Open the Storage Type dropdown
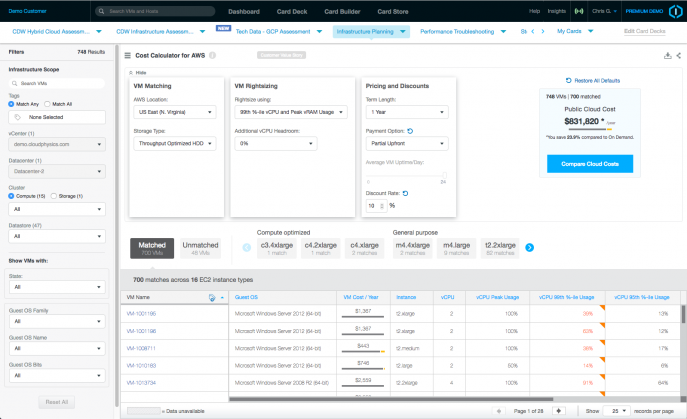The height and width of the screenshot is (419, 687). 175,143
